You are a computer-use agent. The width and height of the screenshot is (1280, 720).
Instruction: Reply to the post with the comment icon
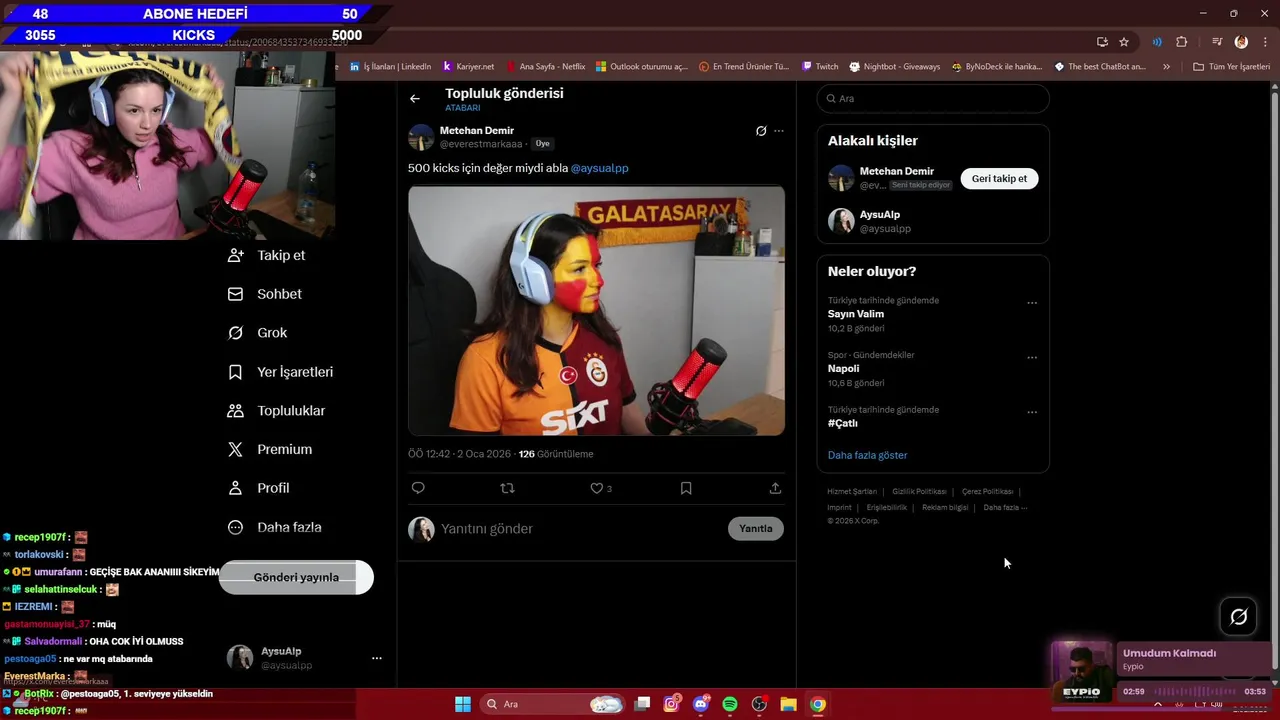click(418, 488)
